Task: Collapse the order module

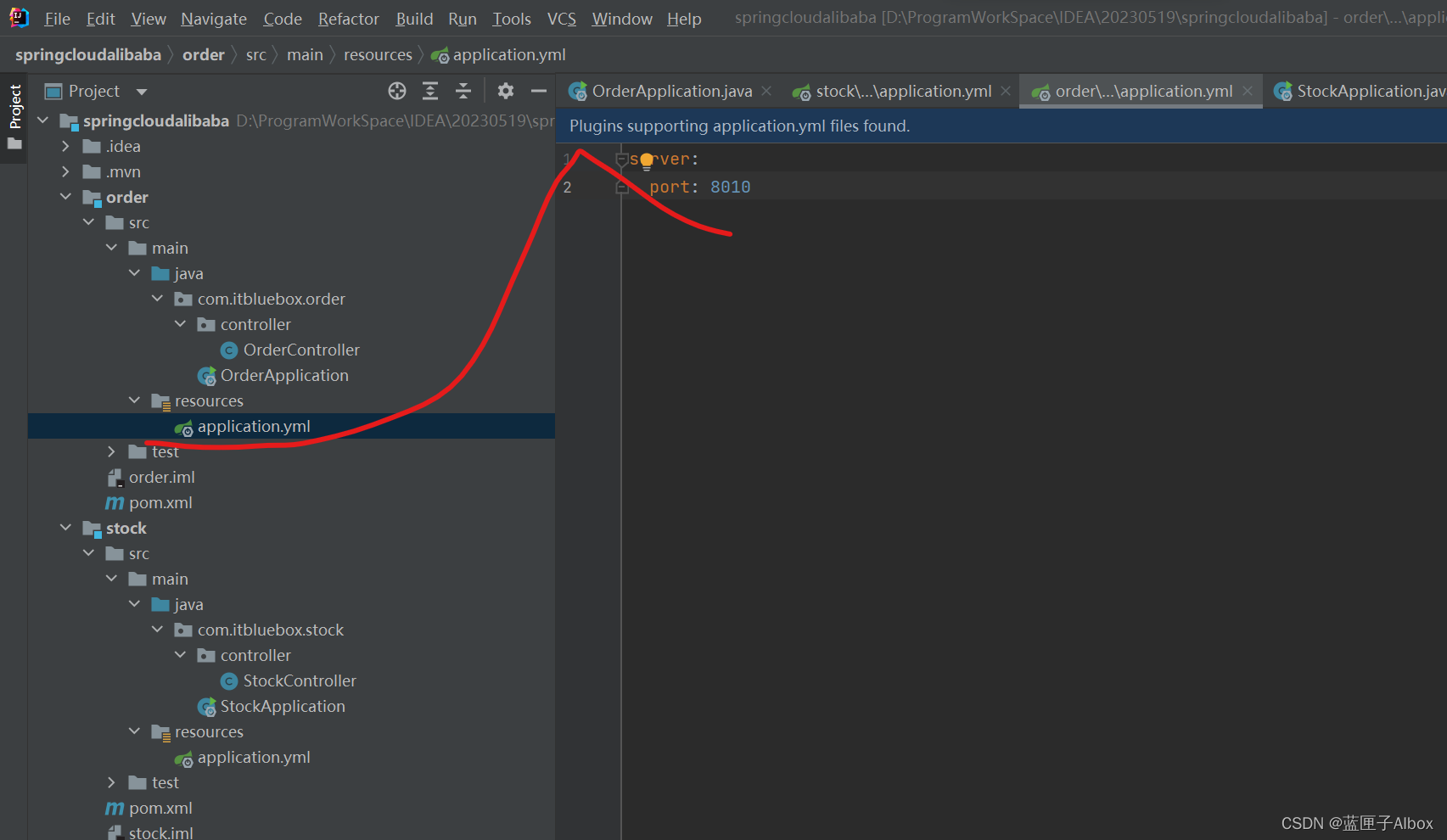Action: [65, 197]
